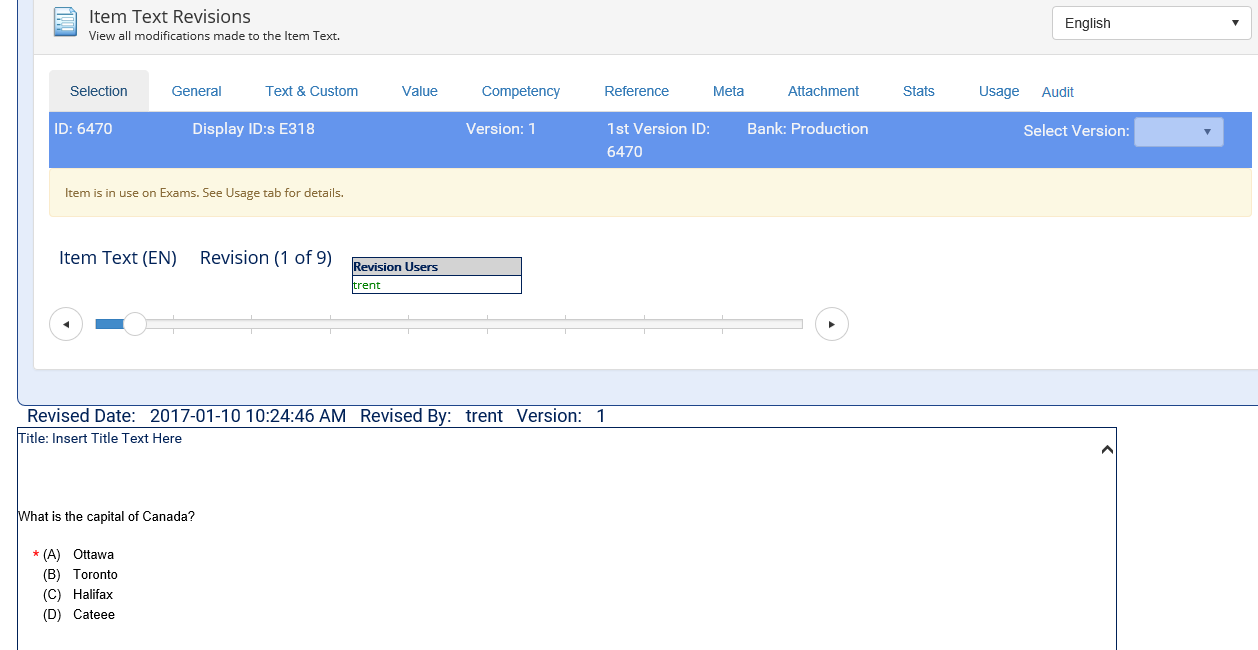Select the Reference tab
This screenshot has width=1258, height=650.
tap(636, 91)
